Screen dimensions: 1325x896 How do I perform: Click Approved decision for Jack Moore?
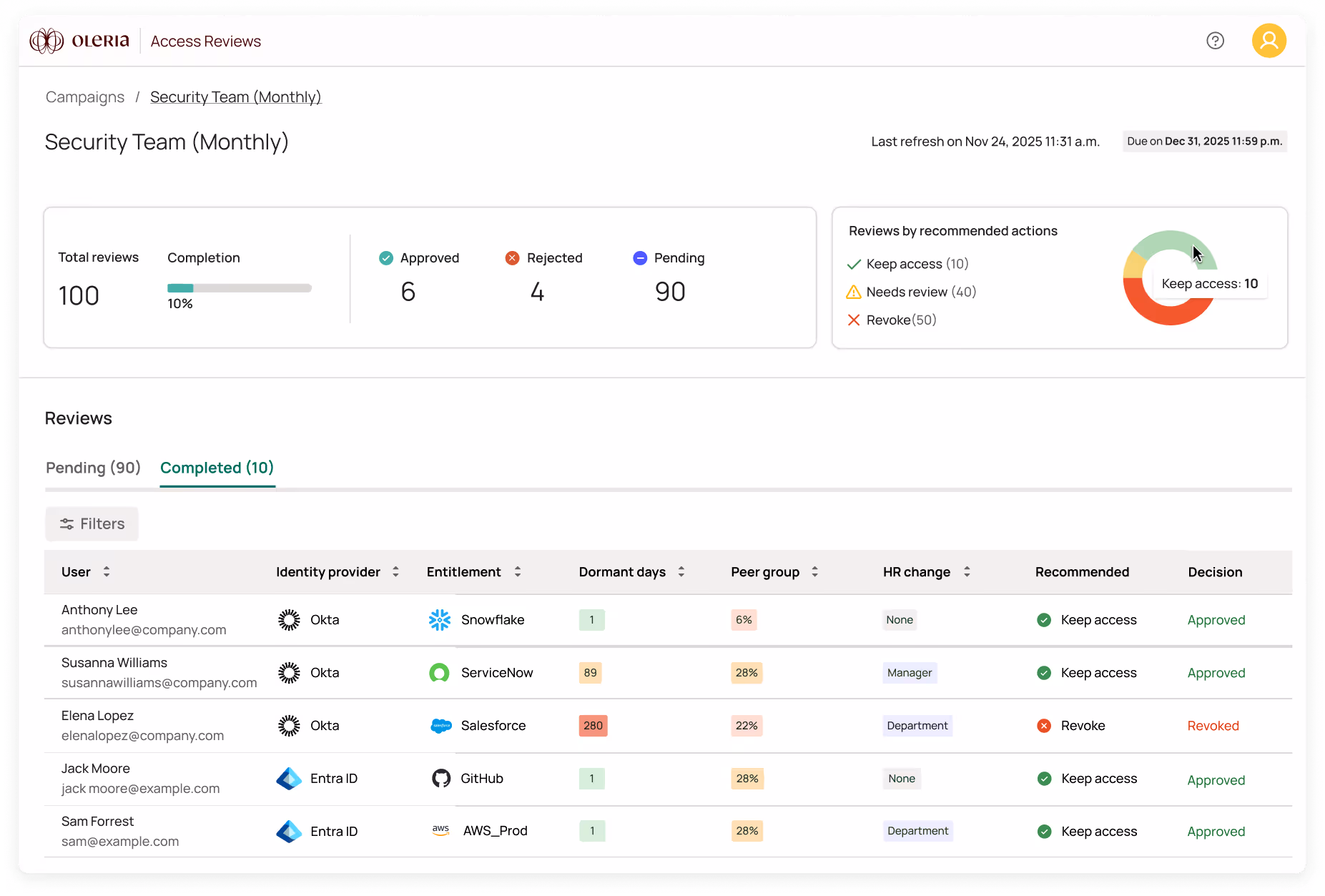1216,780
